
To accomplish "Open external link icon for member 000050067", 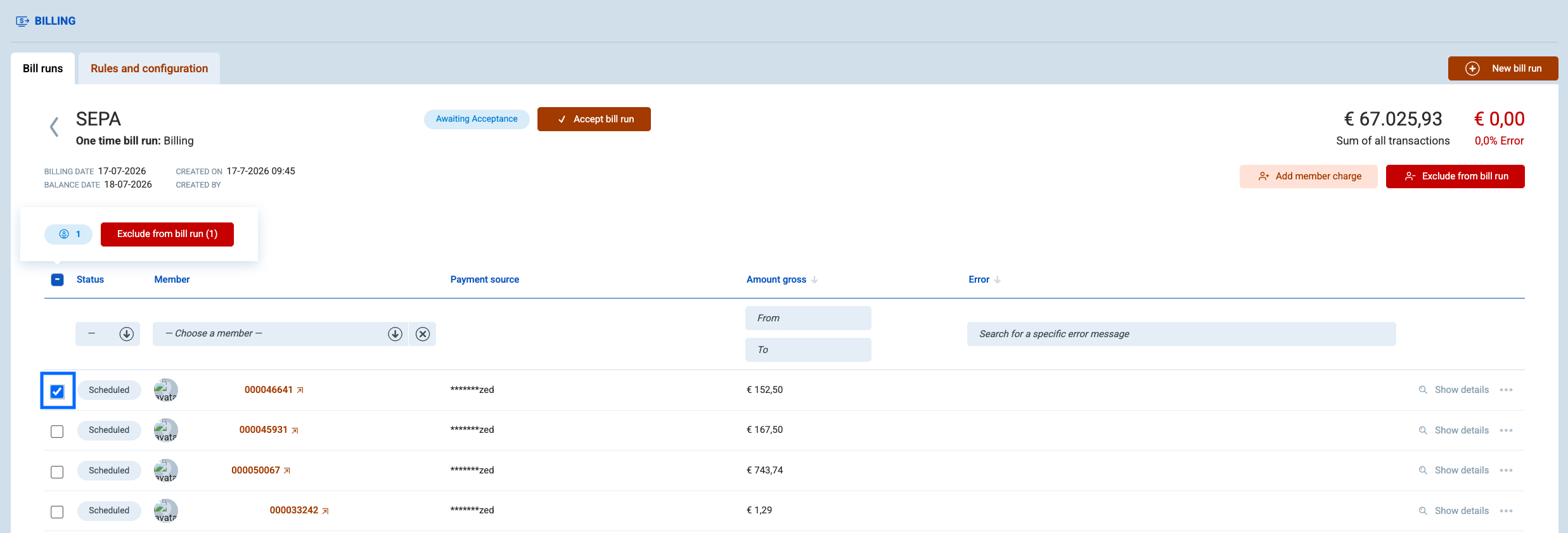I will [287, 471].
